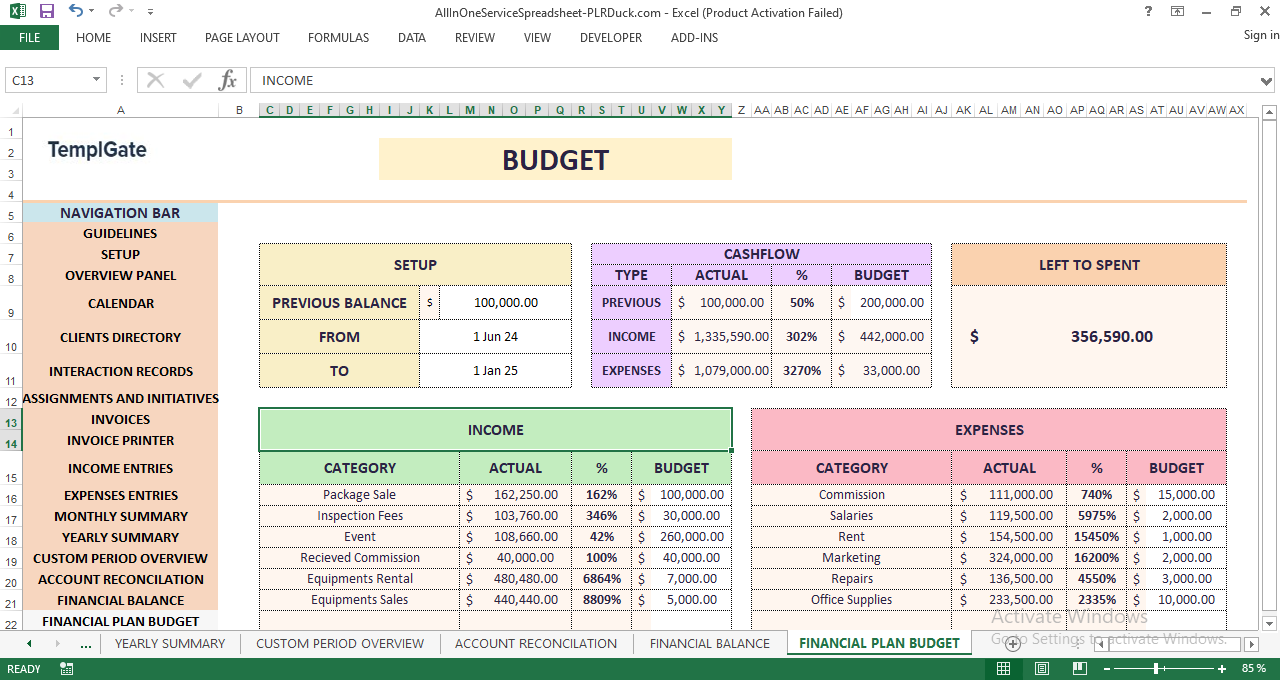Switch to FINANCIAL BALANCE sheet tab

click(x=710, y=643)
